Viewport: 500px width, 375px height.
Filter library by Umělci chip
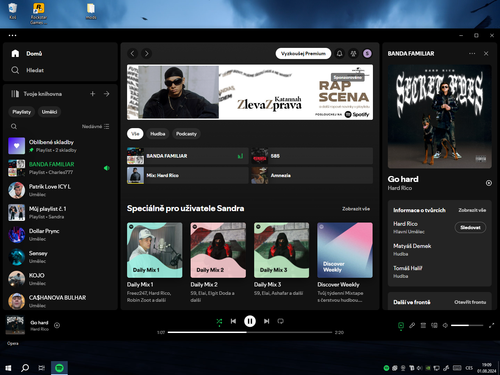pyautogui.click(x=49, y=112)
